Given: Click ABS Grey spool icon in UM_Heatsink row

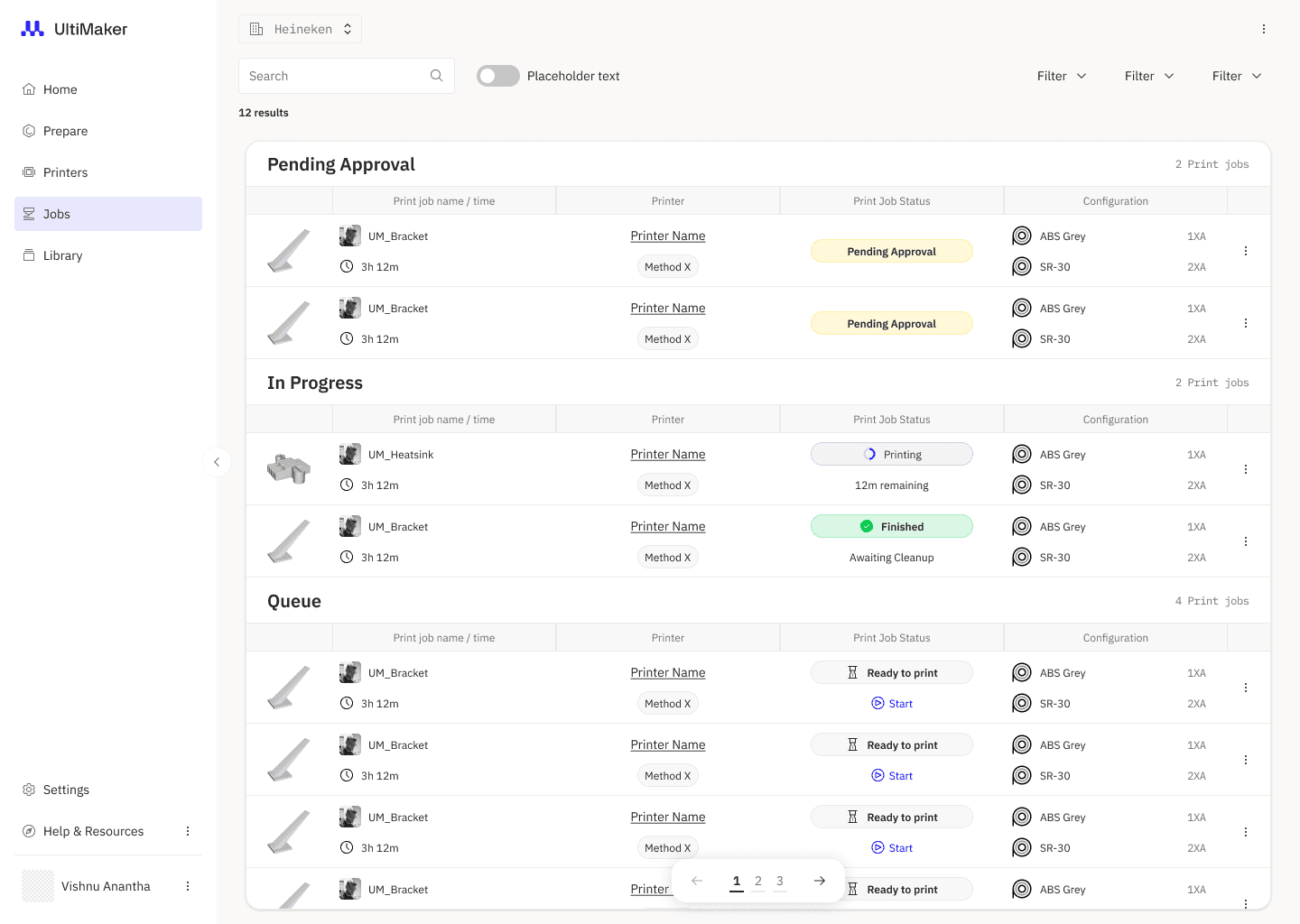Looking at the screenshot, I should coord(1022,455).
